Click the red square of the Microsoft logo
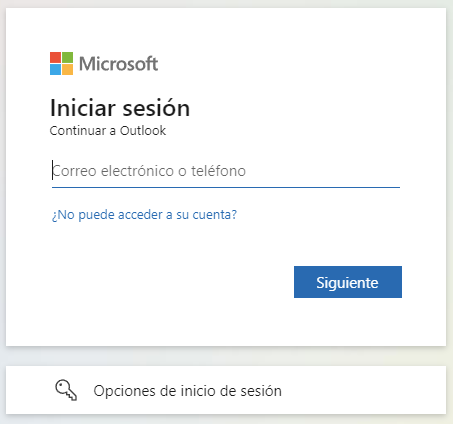The height and width of the screenshot is (424, 453). tap(55, 57)
